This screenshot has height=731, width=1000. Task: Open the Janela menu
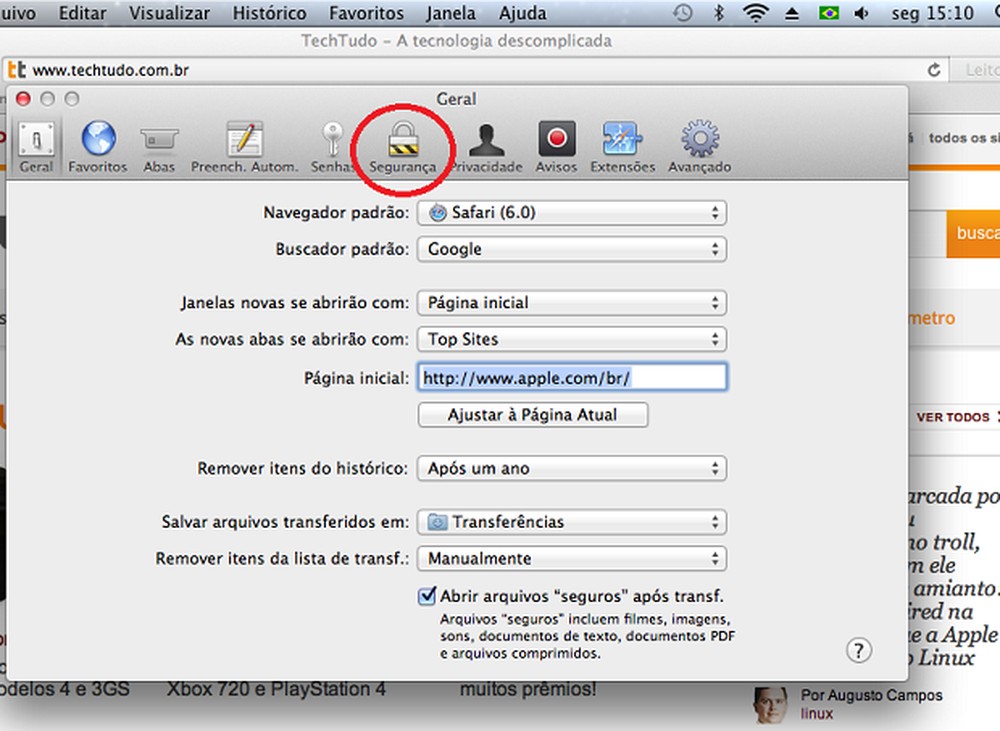click(x=451, y=13)
